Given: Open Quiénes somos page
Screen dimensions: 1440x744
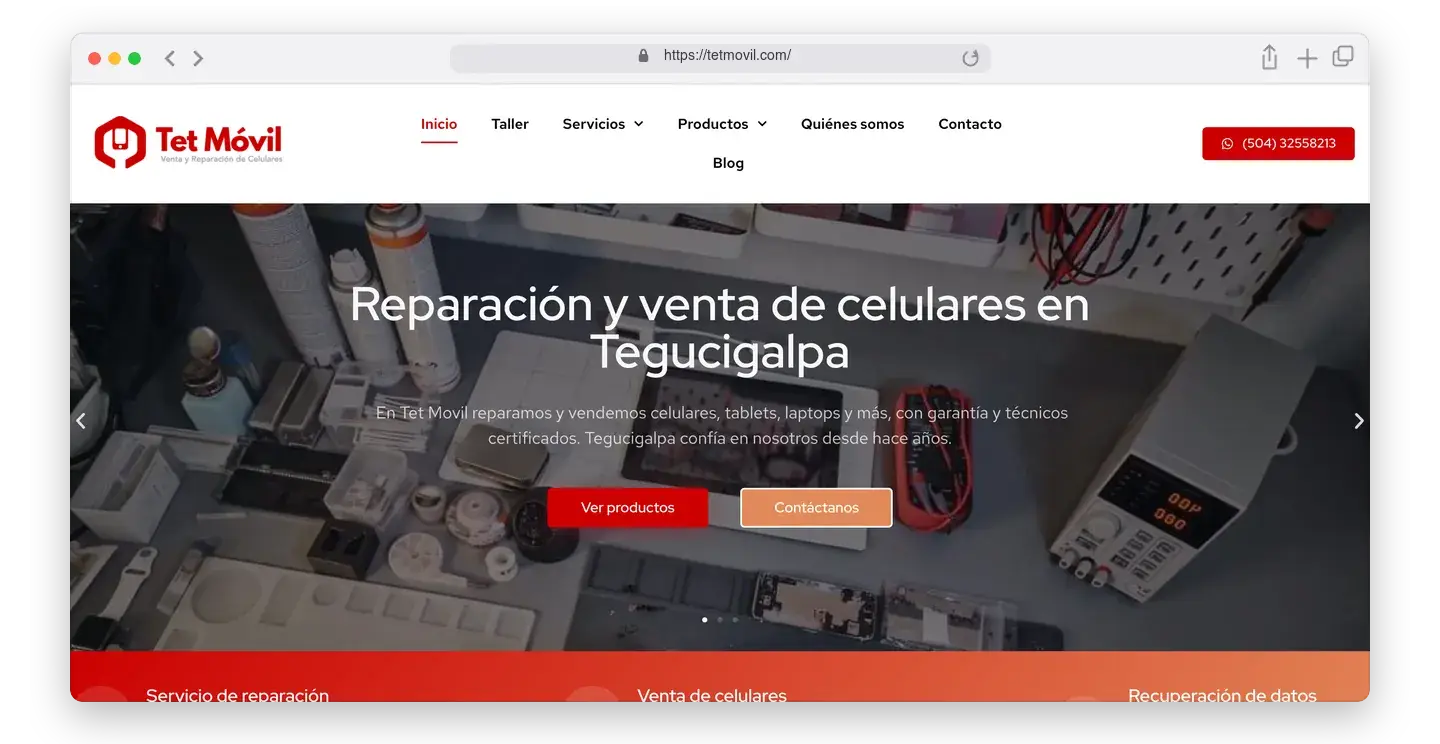Looking at the screenshot, I should coord(852,124).
